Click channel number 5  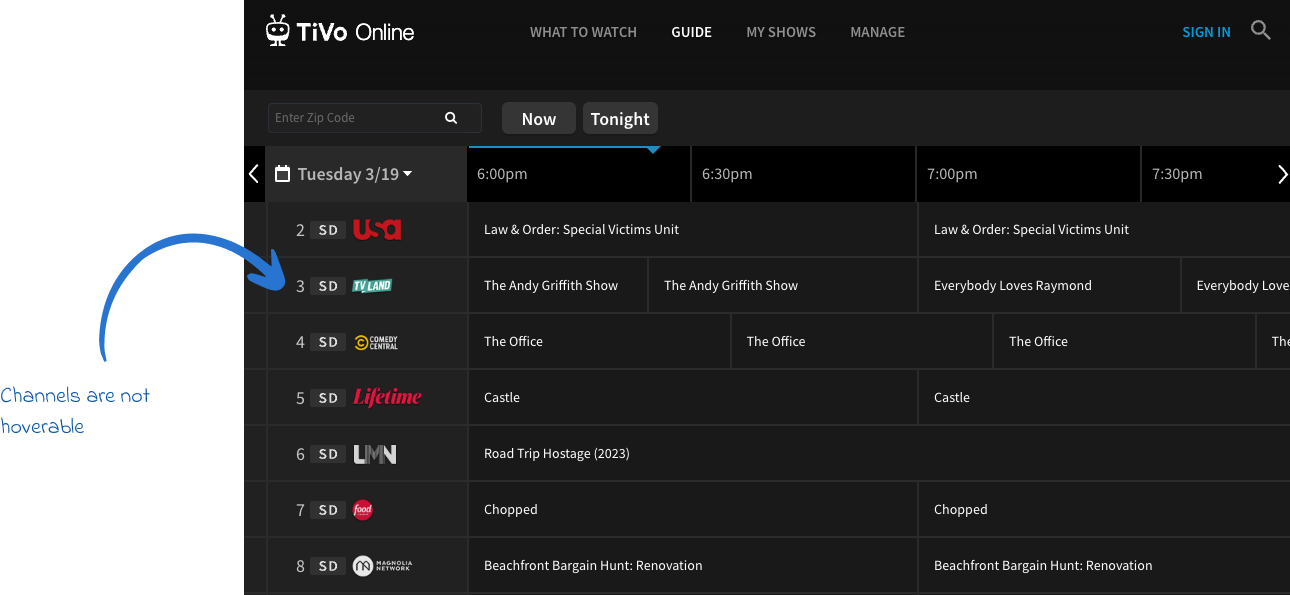[x=300, y=398]
